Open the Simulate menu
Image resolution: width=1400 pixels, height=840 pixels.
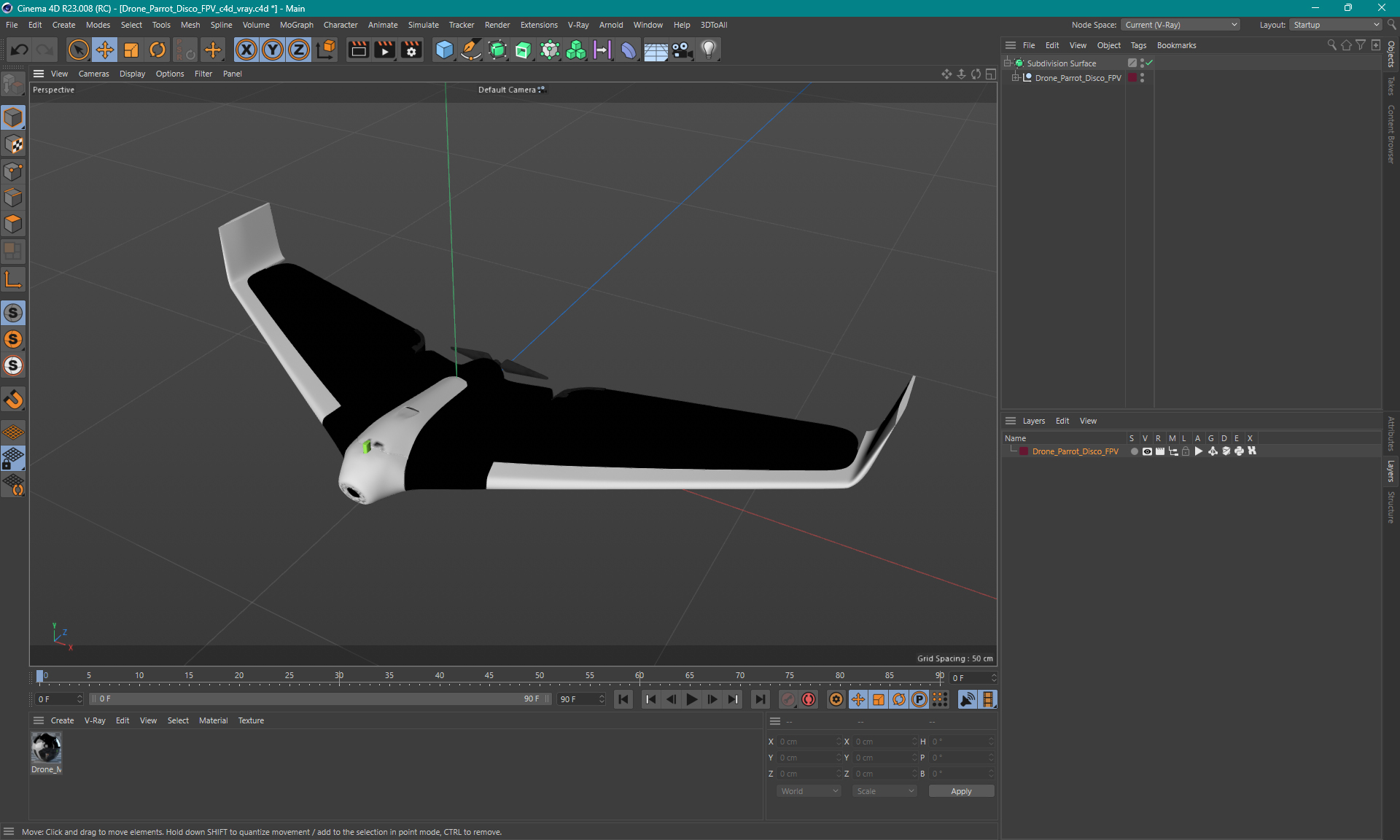(x=423, y=25)
